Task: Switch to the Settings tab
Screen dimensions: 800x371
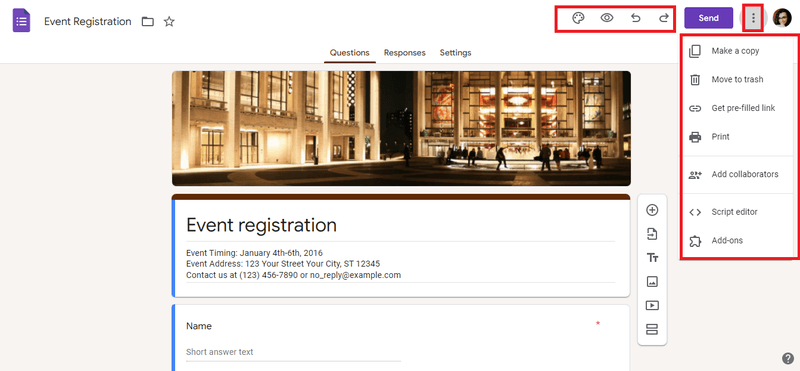Action: pos(456,53)
